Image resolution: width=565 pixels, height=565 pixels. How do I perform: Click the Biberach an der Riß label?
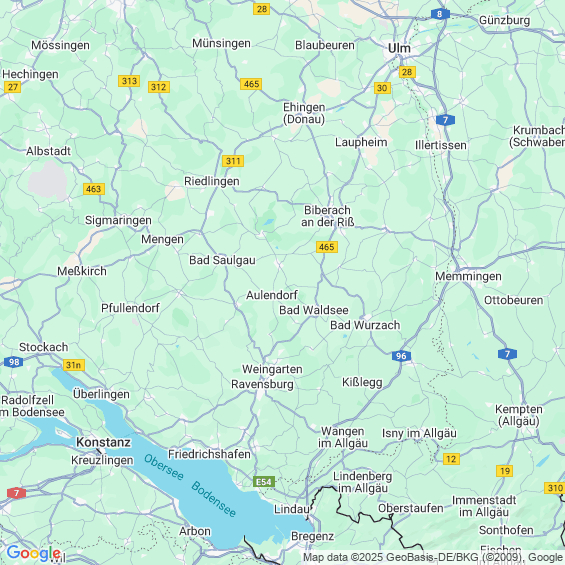point(328,216)
